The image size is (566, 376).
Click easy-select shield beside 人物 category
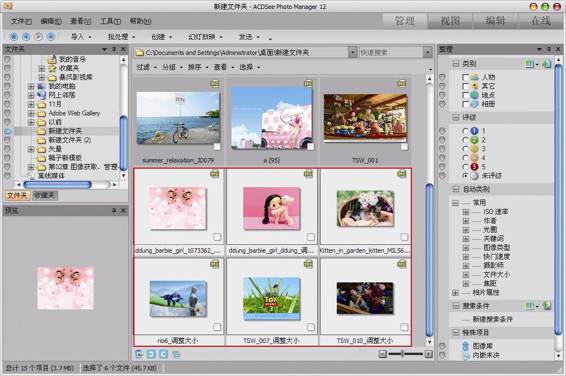click(442, 77)
